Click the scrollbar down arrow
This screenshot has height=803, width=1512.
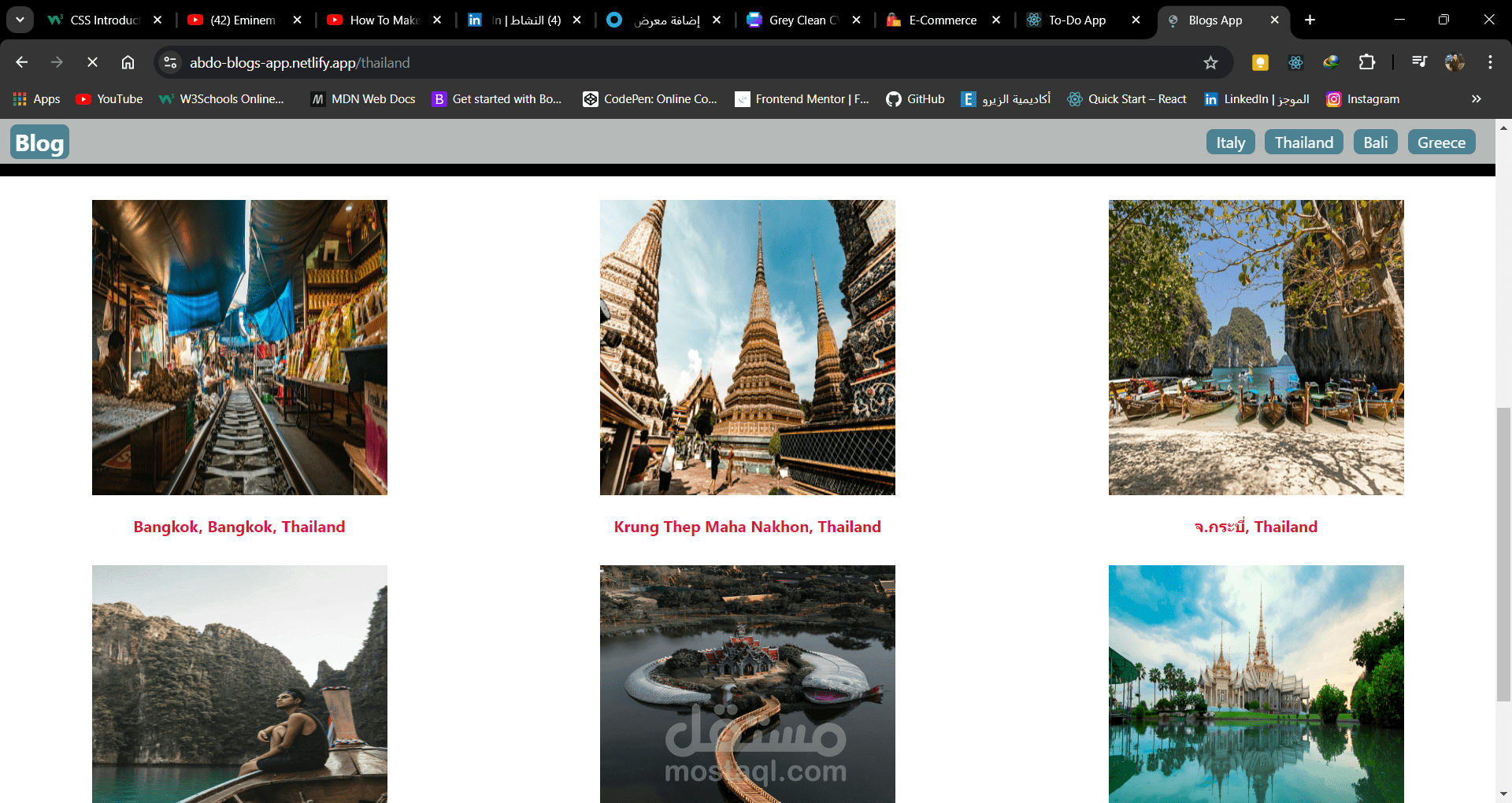pos(1503,794)
